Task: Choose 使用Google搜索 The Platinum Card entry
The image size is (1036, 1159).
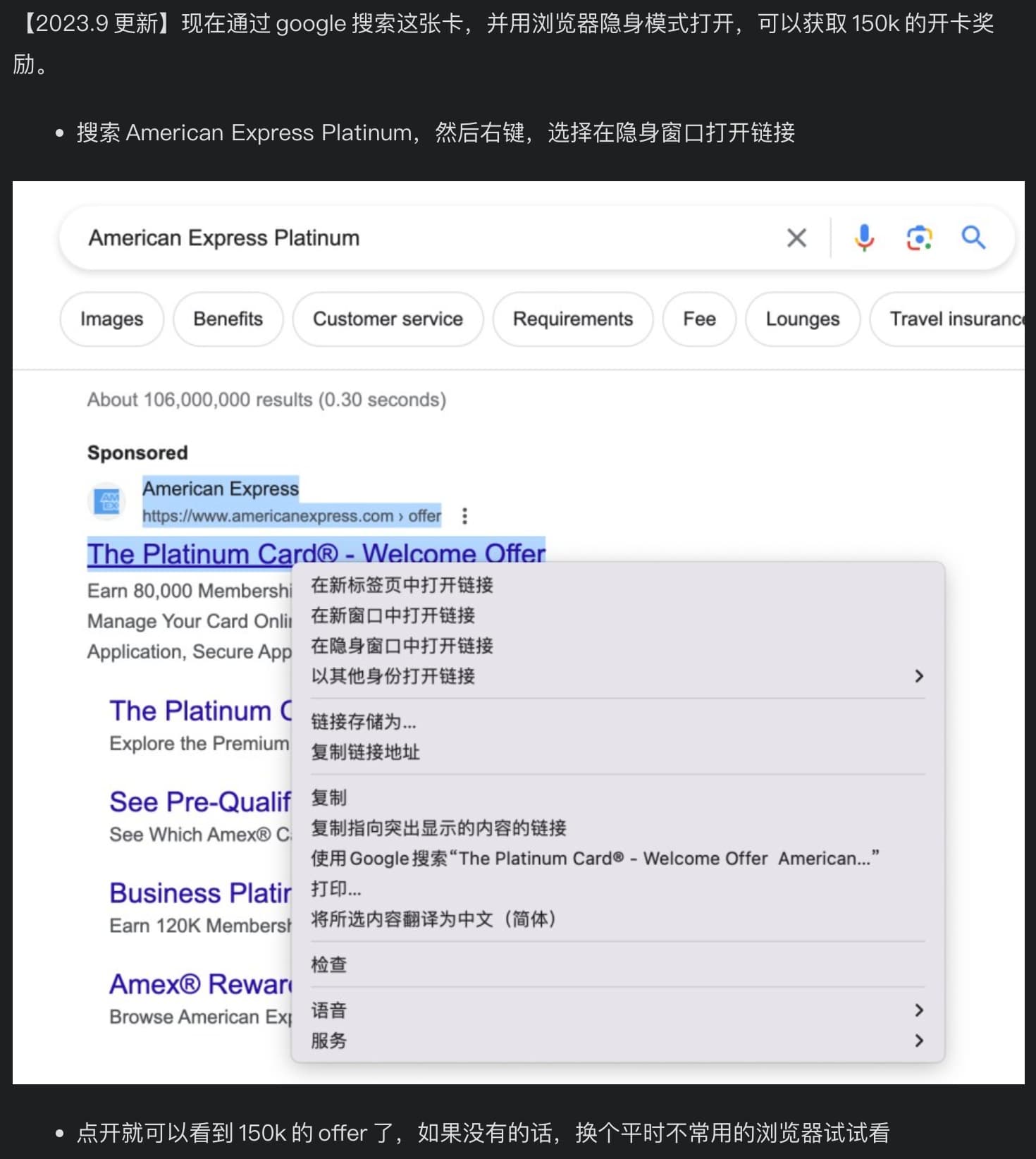Action: point(617,859)
